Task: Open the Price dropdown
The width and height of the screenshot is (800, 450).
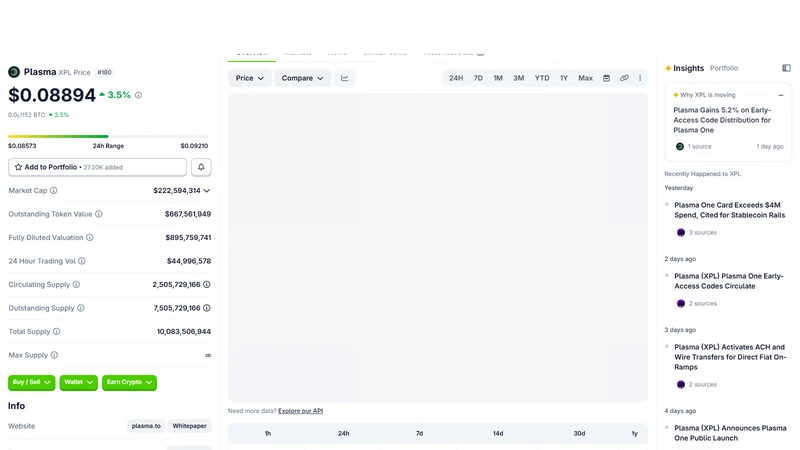Action: point(249,78)
